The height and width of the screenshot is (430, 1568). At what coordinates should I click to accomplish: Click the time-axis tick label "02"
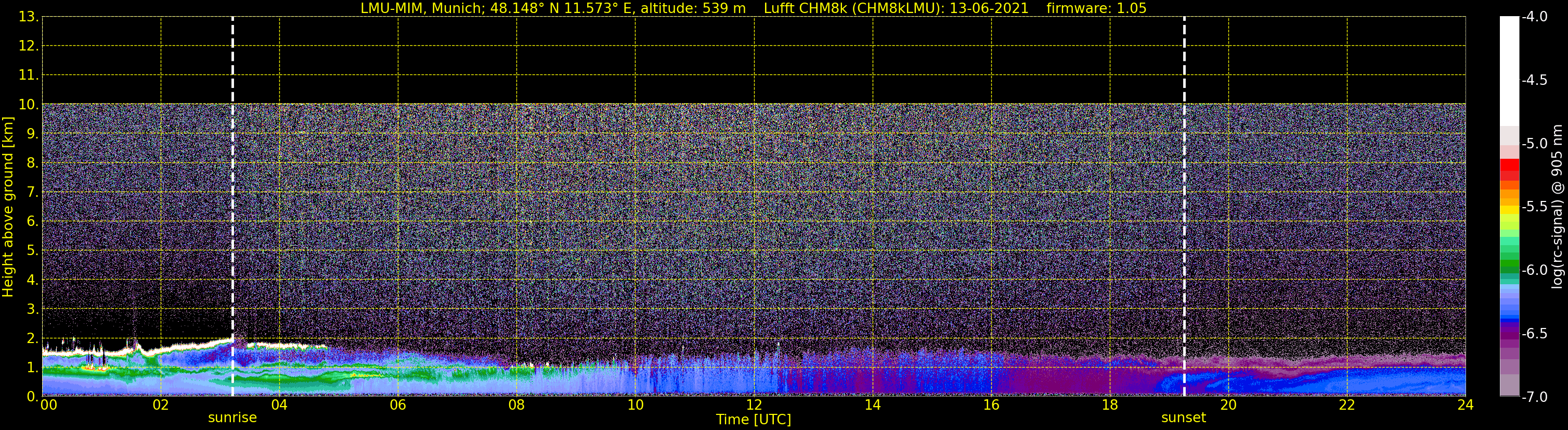pos(161,405)
